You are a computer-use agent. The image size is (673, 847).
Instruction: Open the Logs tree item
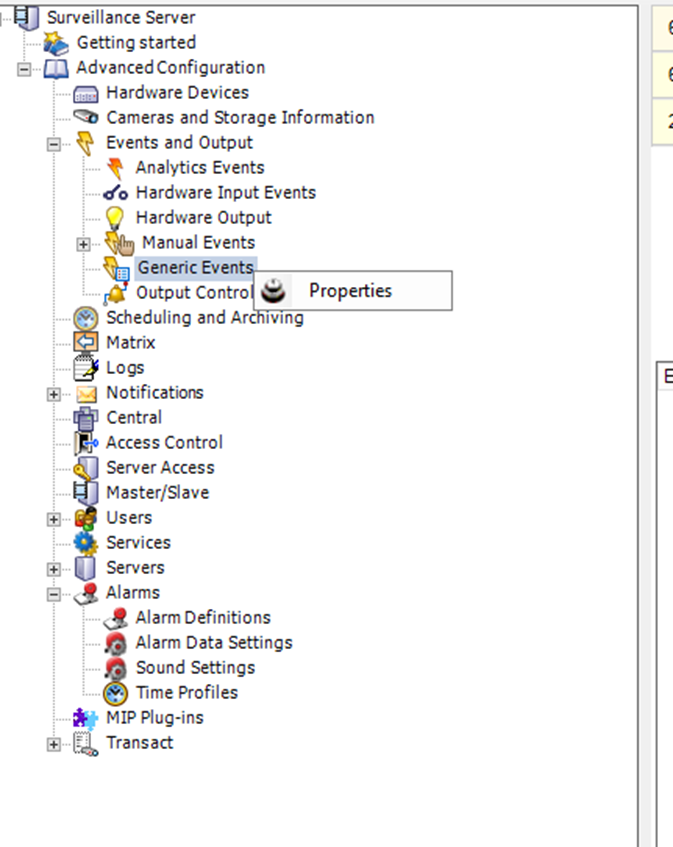coord(125,368)
